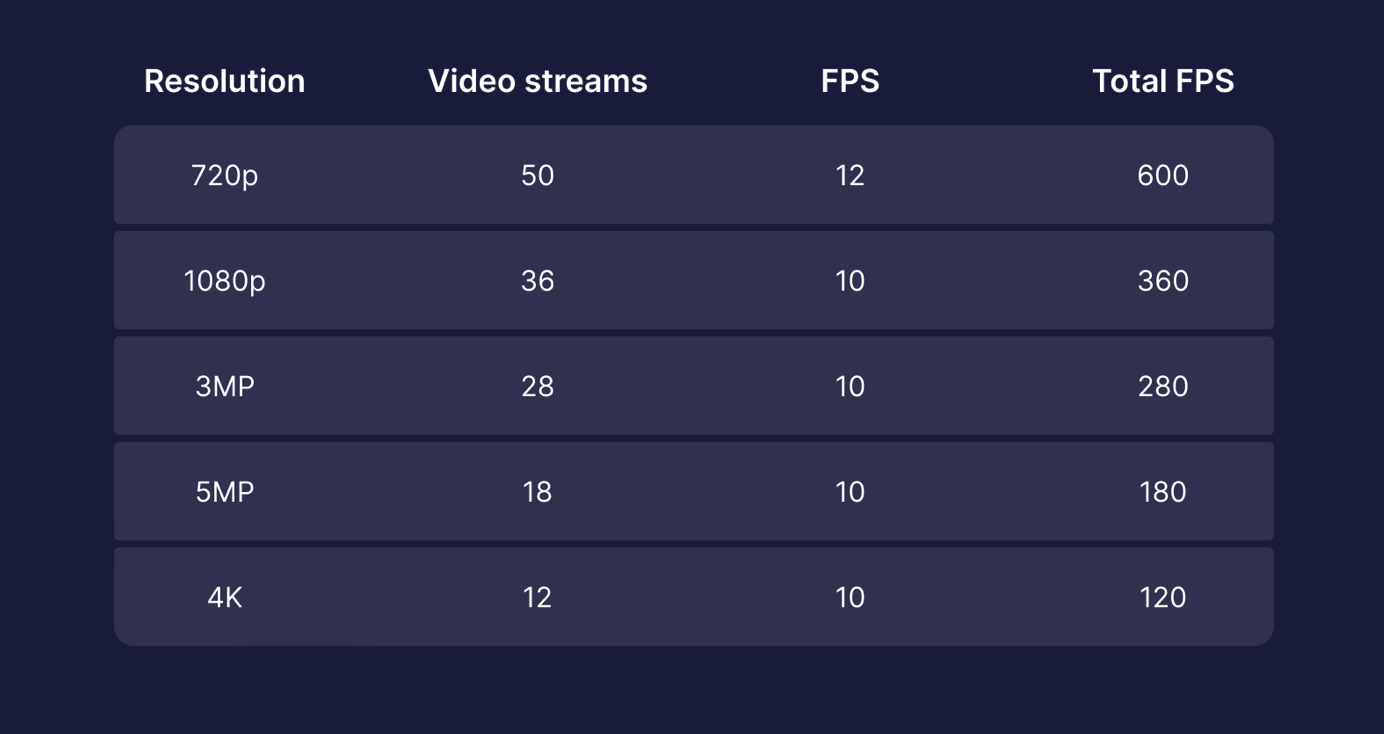Click the 360 total FPS value
This screenshot has width=1384, height=734.
tap(1163, 281)
